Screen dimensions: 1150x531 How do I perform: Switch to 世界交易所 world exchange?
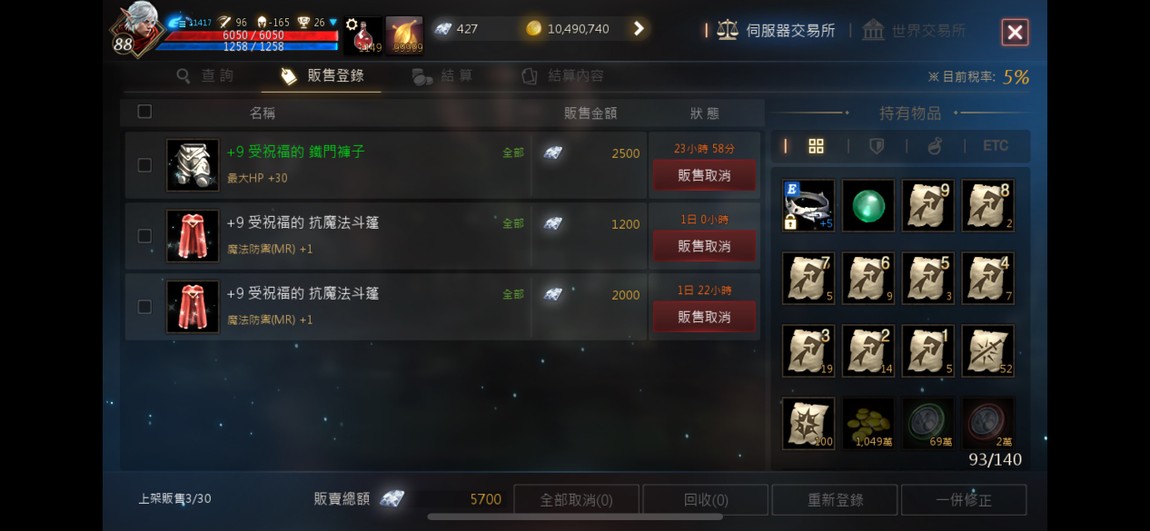tap(914, 30)
